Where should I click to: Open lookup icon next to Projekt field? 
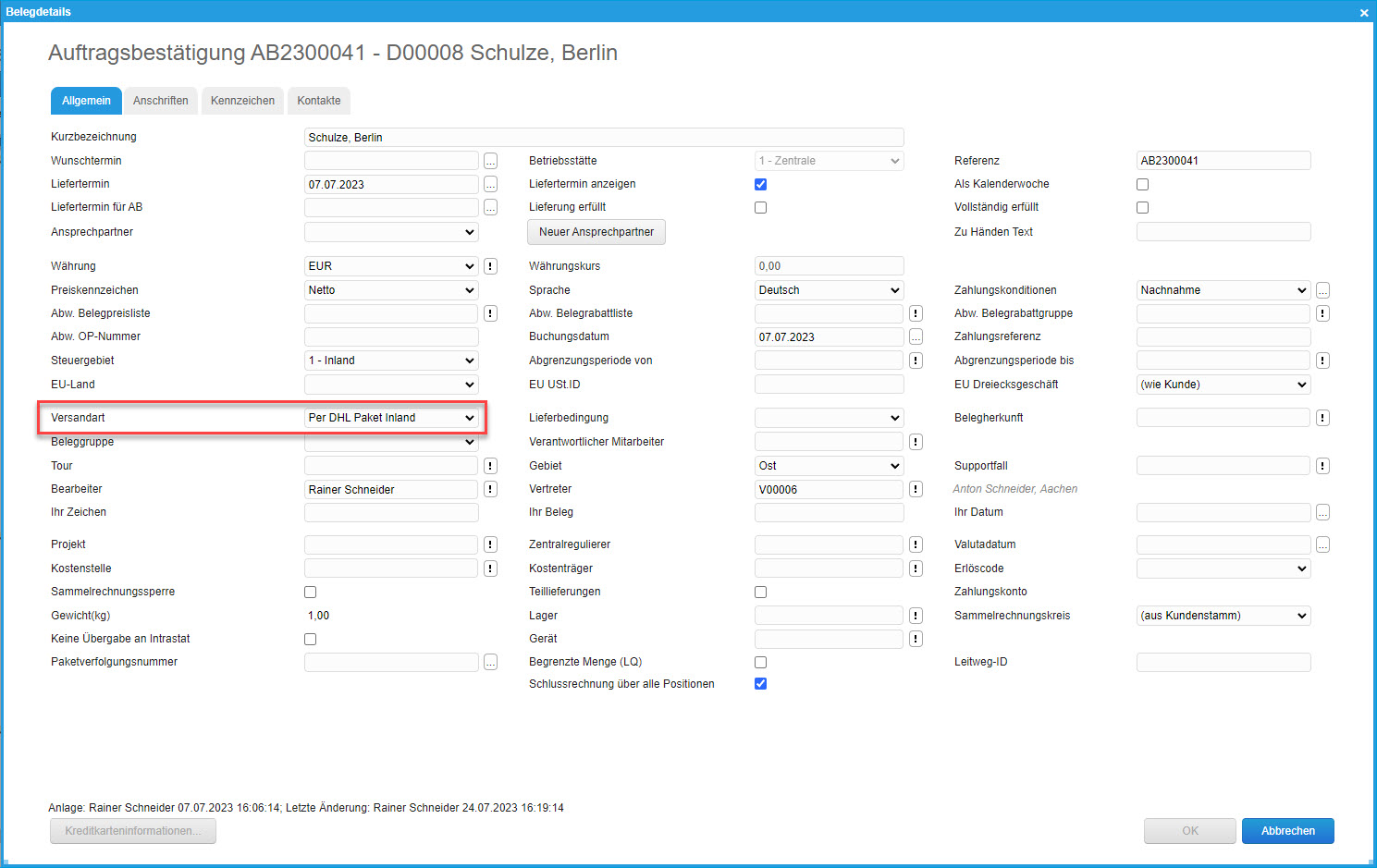(490, 544)
